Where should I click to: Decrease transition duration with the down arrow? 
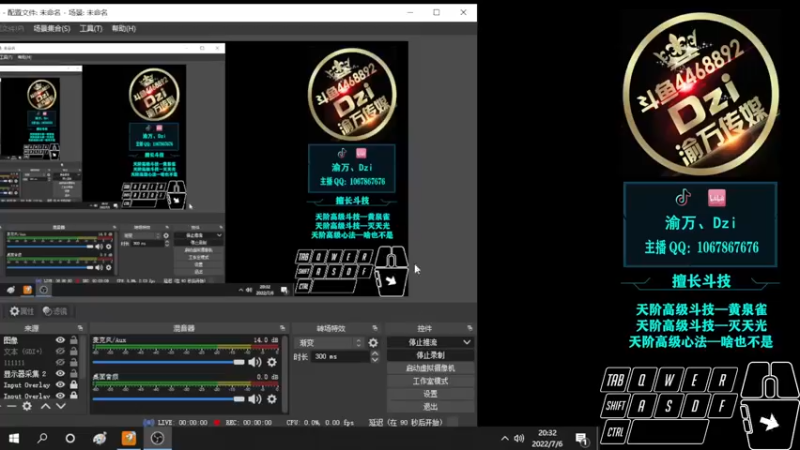(375, 360)
